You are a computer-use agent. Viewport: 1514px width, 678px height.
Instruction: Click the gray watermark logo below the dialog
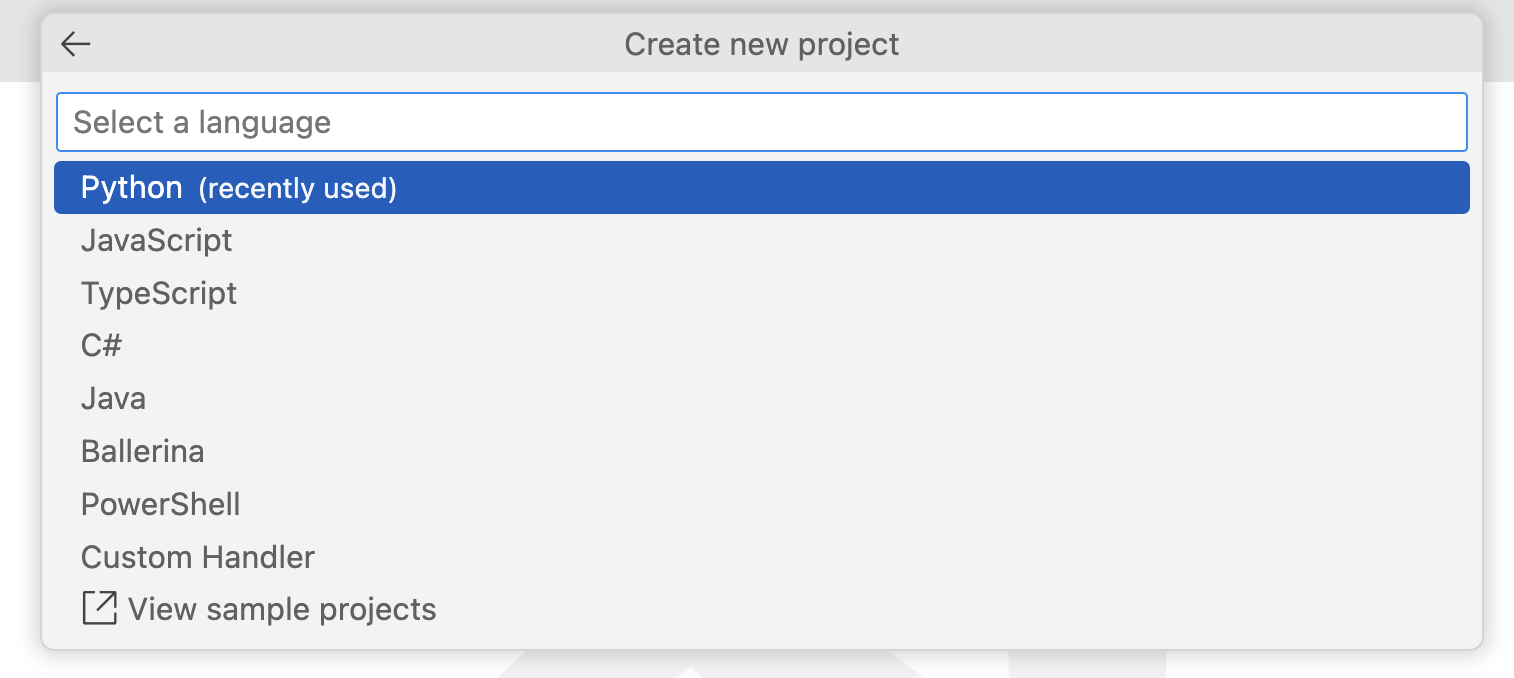pos(700,666)
